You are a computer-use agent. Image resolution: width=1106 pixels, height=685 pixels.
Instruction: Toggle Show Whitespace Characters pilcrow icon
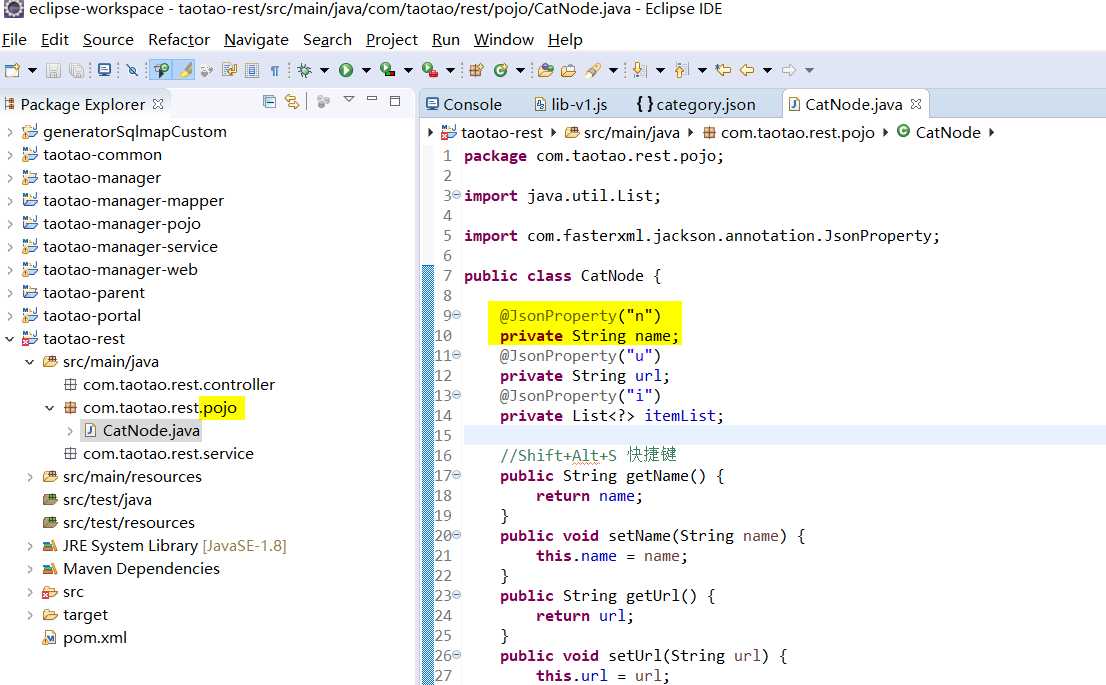click(x=274, y=70)
